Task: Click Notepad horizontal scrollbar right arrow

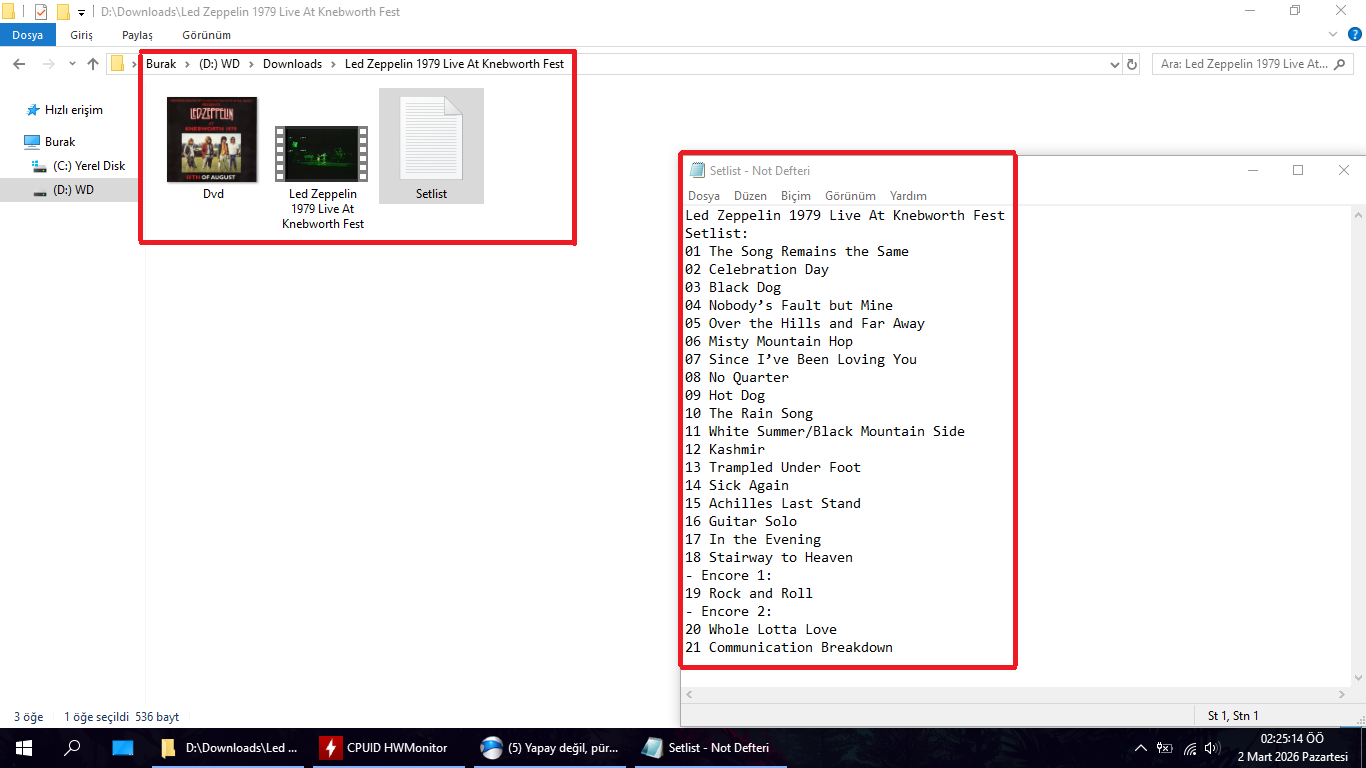Action: (1342, 694)
